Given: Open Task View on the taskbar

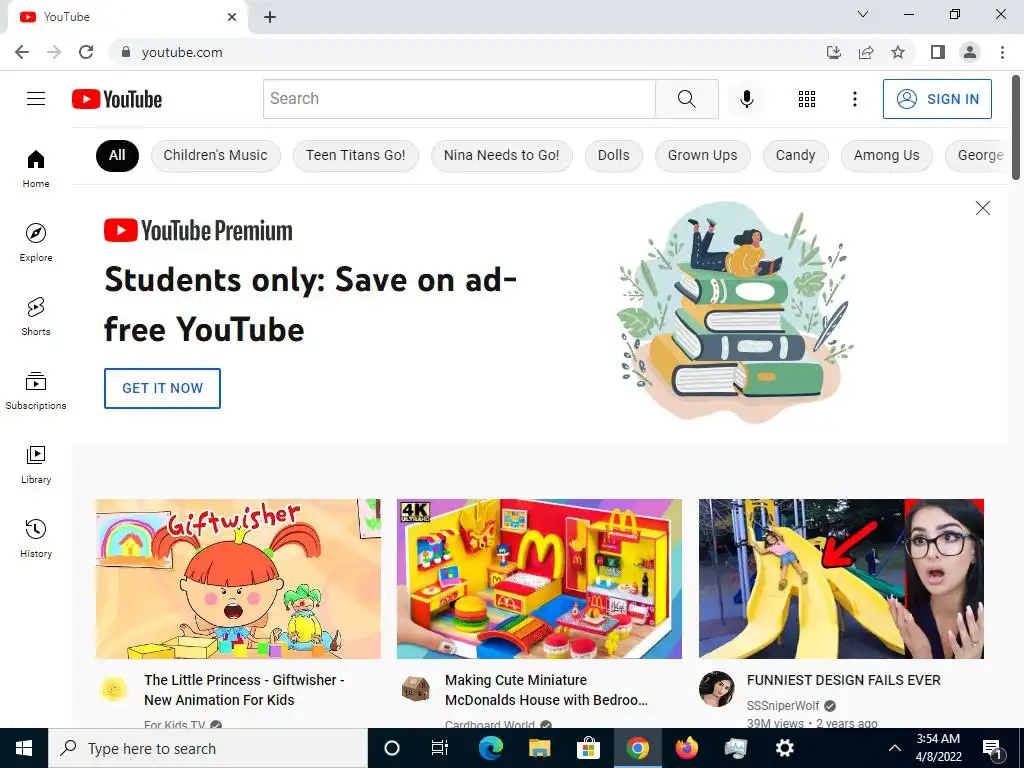Looking at the screenshot, I should tap(440, 748).
